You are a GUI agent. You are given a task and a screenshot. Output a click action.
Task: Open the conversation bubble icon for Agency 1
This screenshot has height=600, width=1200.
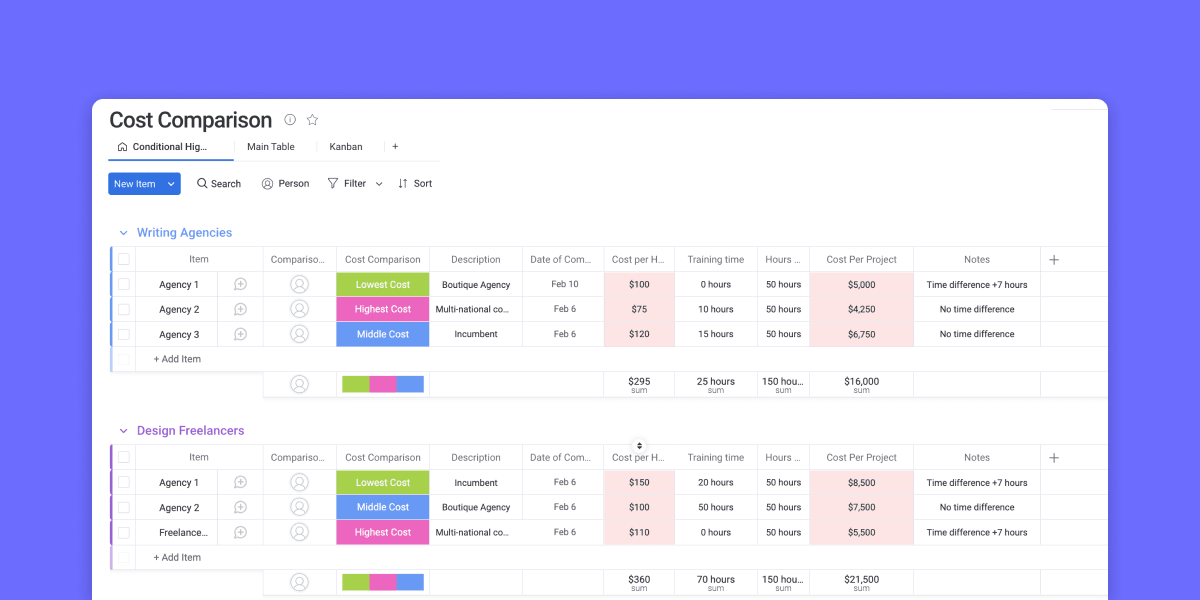[x=239, y=284]
